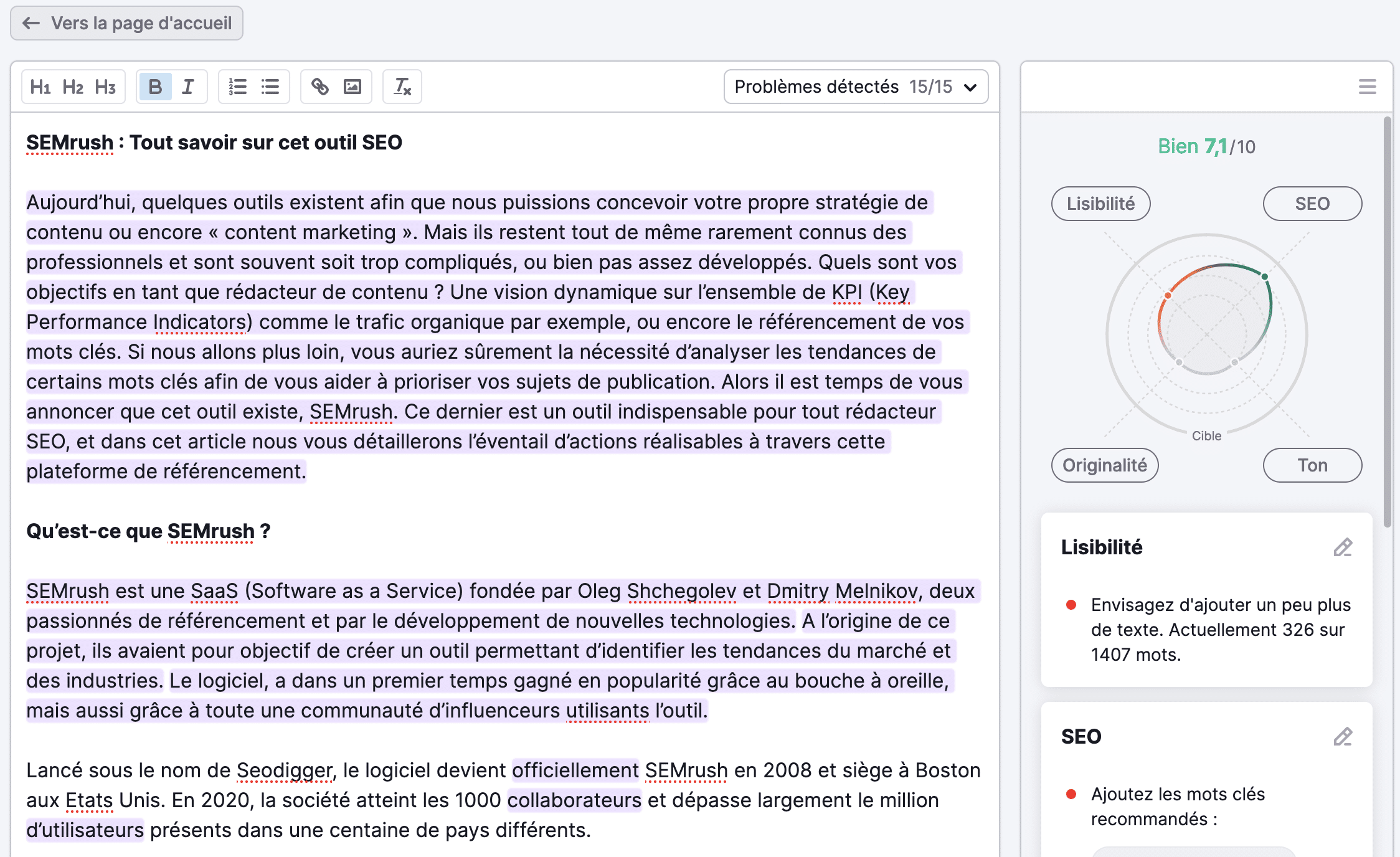The height and width of the screenshot is (857, 1400).
Task: Open the hamburger menu in side panel
Action: [1368, 87]
